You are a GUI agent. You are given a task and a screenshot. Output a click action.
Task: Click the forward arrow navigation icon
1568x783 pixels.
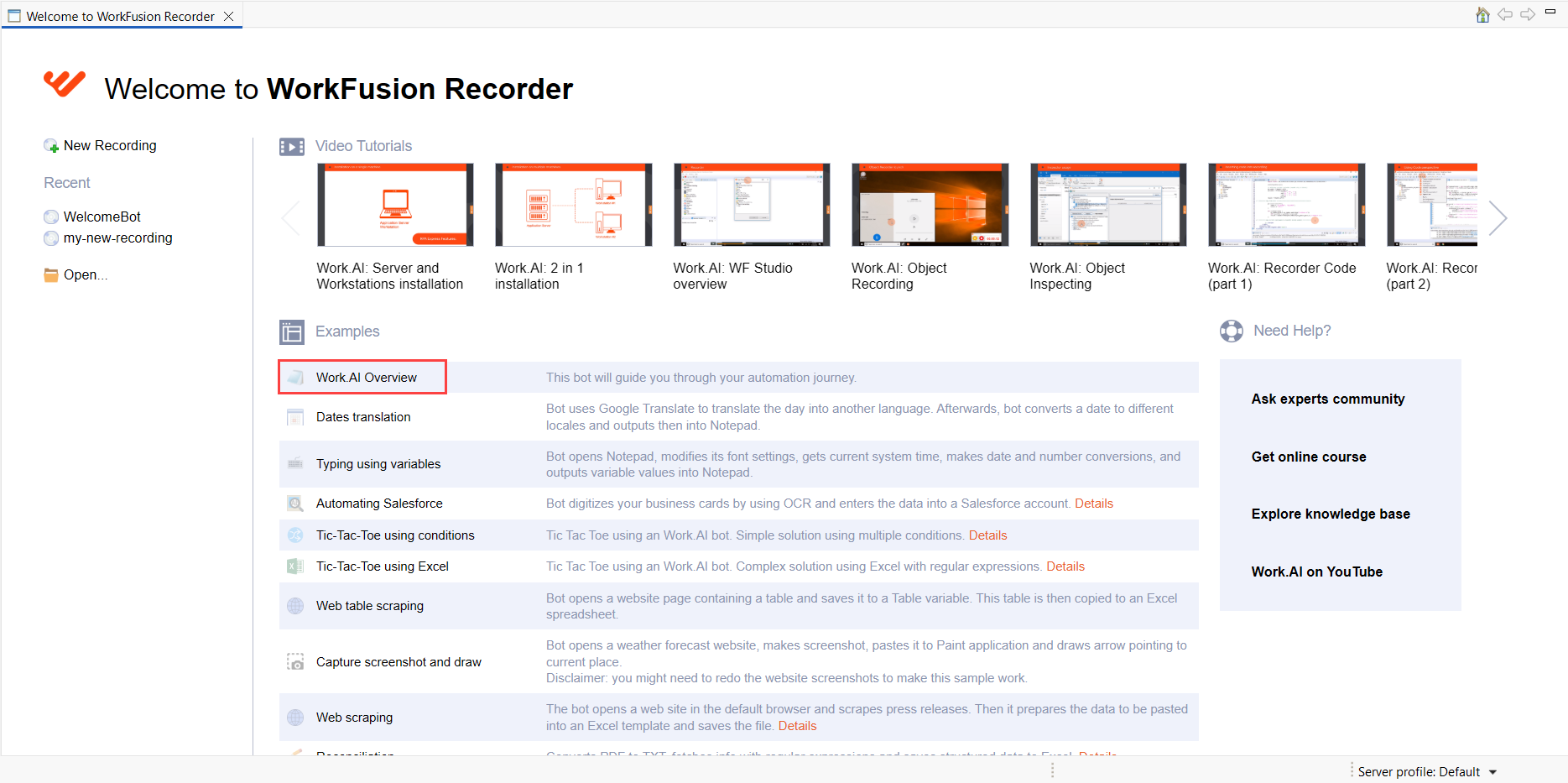pyautogui.click(x=1528, y=14)
